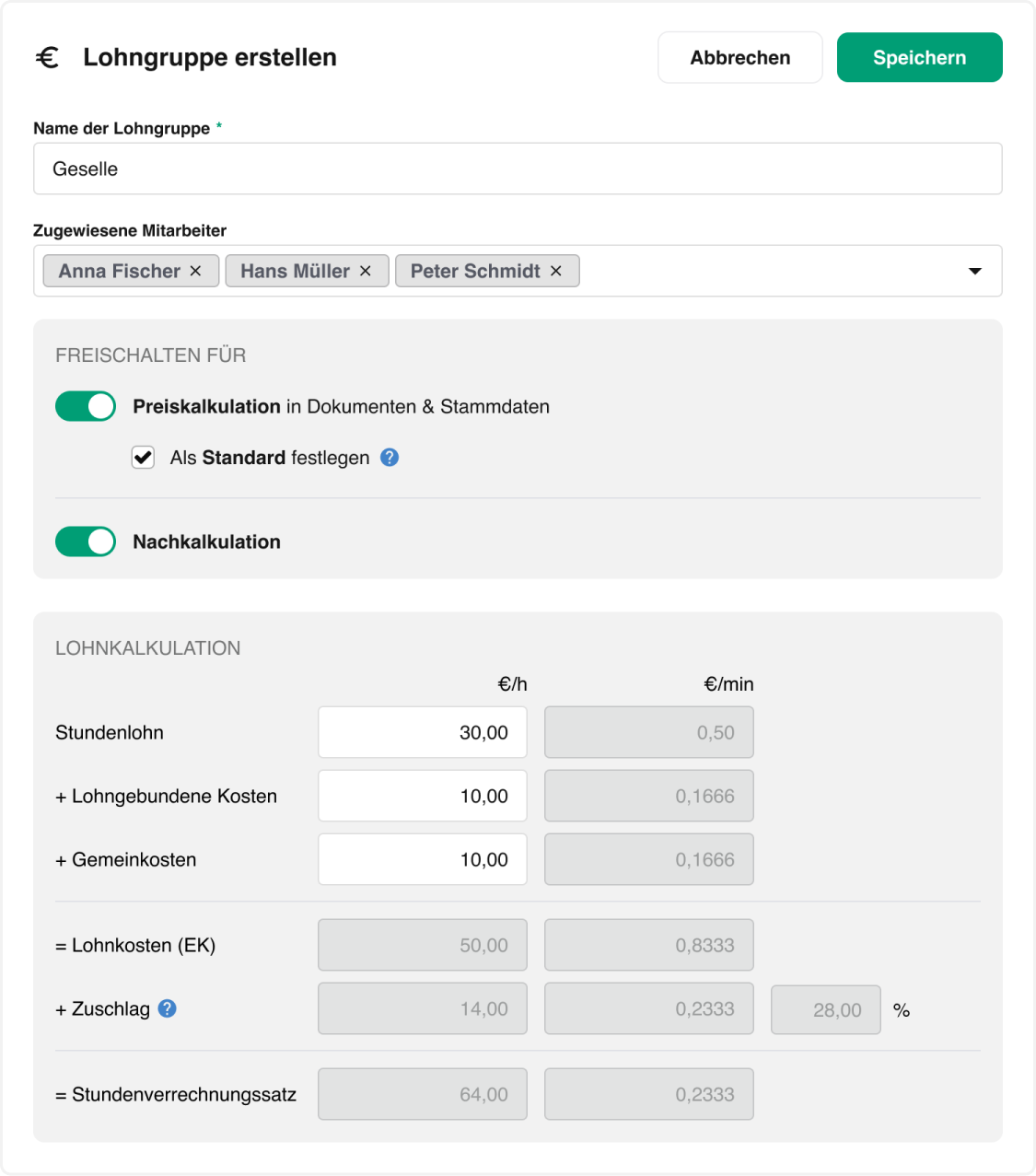Click the Euro icon beside the title

pyautogui.click(x=47, y=58)
